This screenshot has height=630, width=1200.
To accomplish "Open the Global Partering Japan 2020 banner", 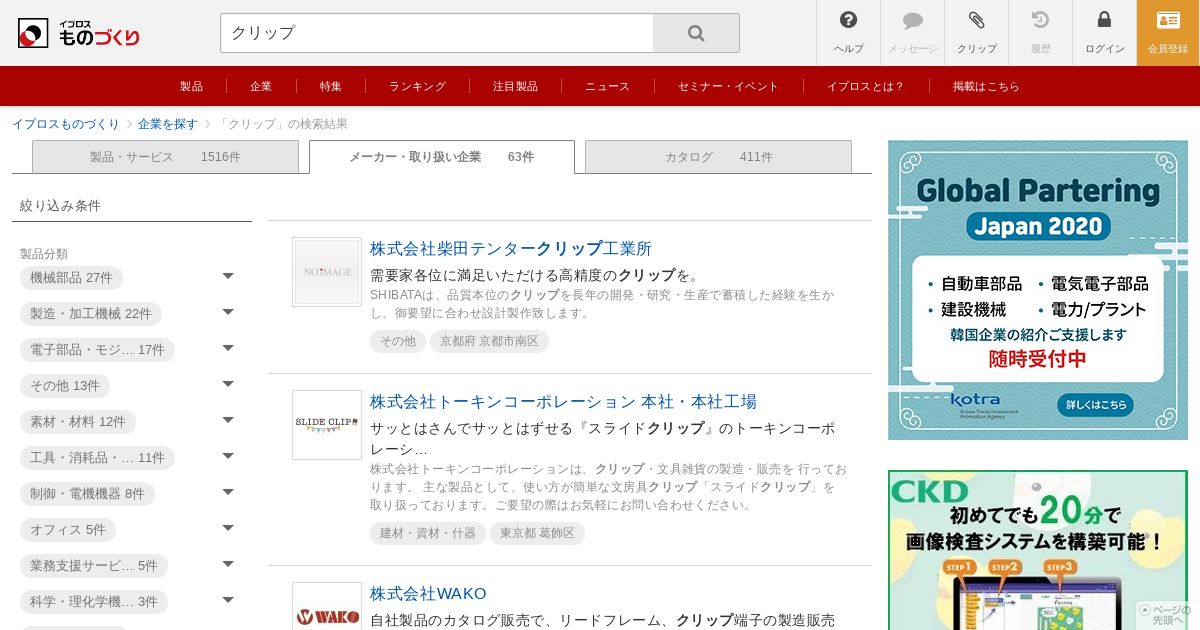I will 1038,290.
